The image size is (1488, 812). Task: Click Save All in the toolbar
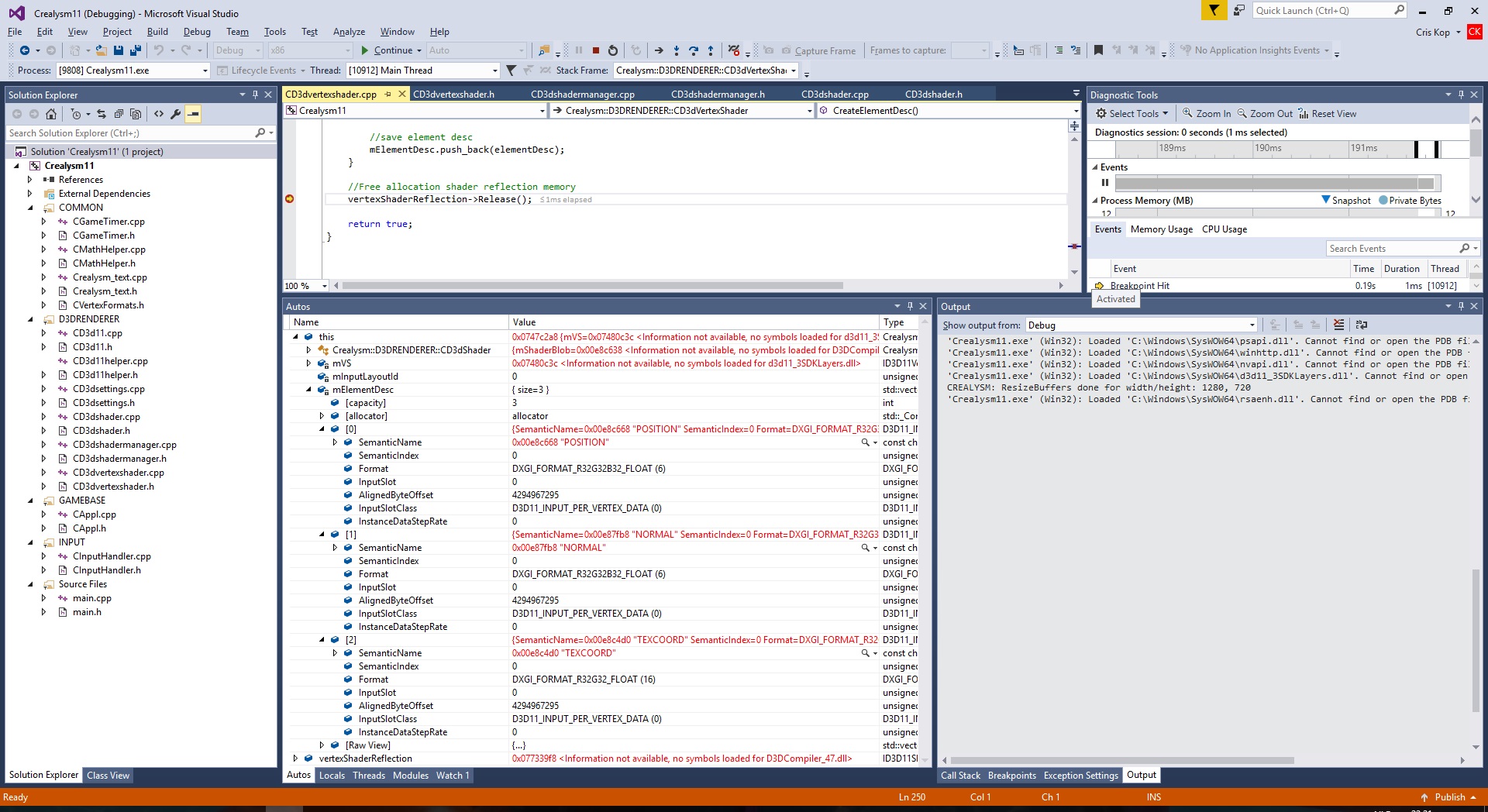pyautogui.click(x=135, y=50)
